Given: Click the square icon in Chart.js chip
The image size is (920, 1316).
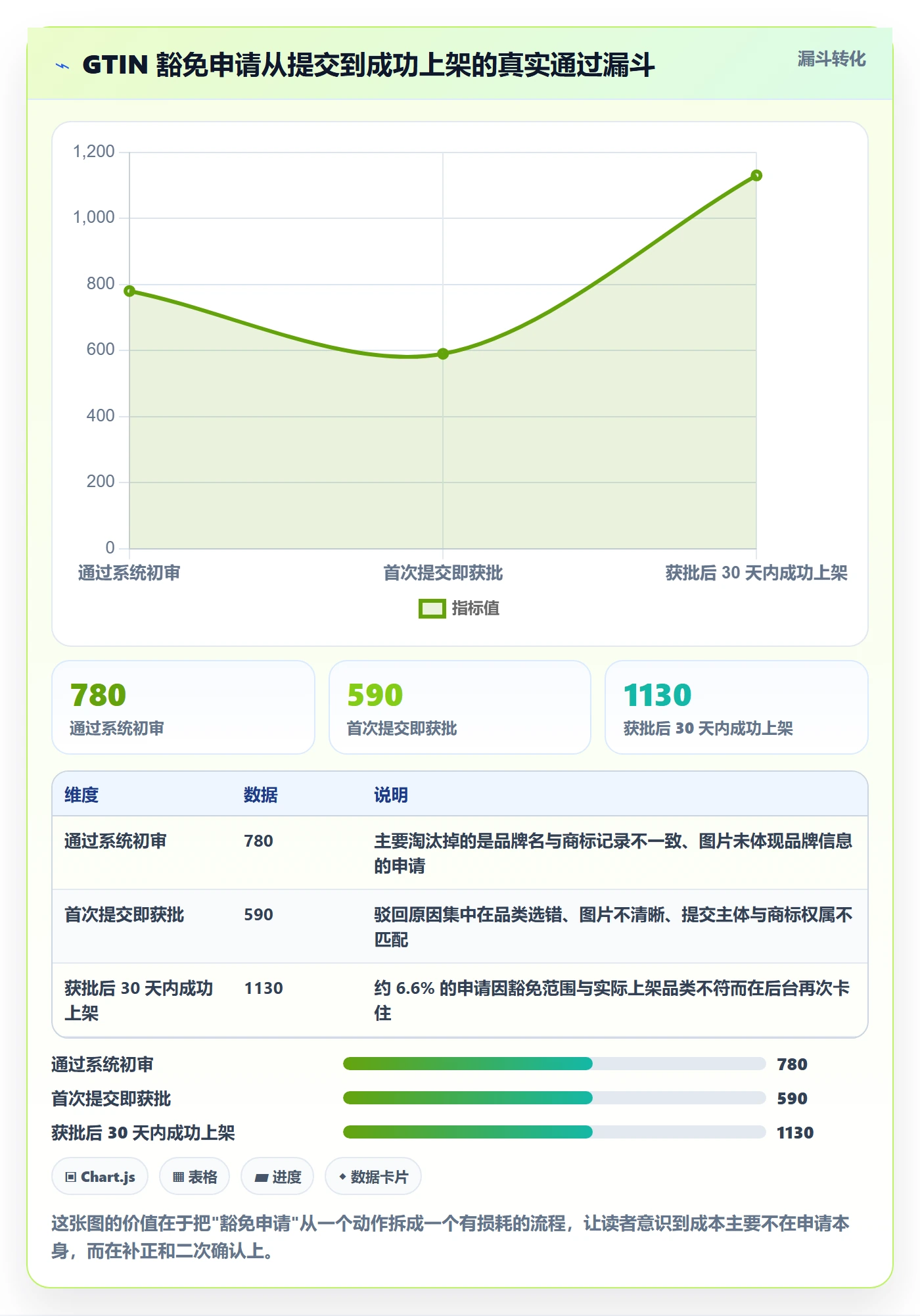Looking at the screenshot, I should coord(71,1177).
